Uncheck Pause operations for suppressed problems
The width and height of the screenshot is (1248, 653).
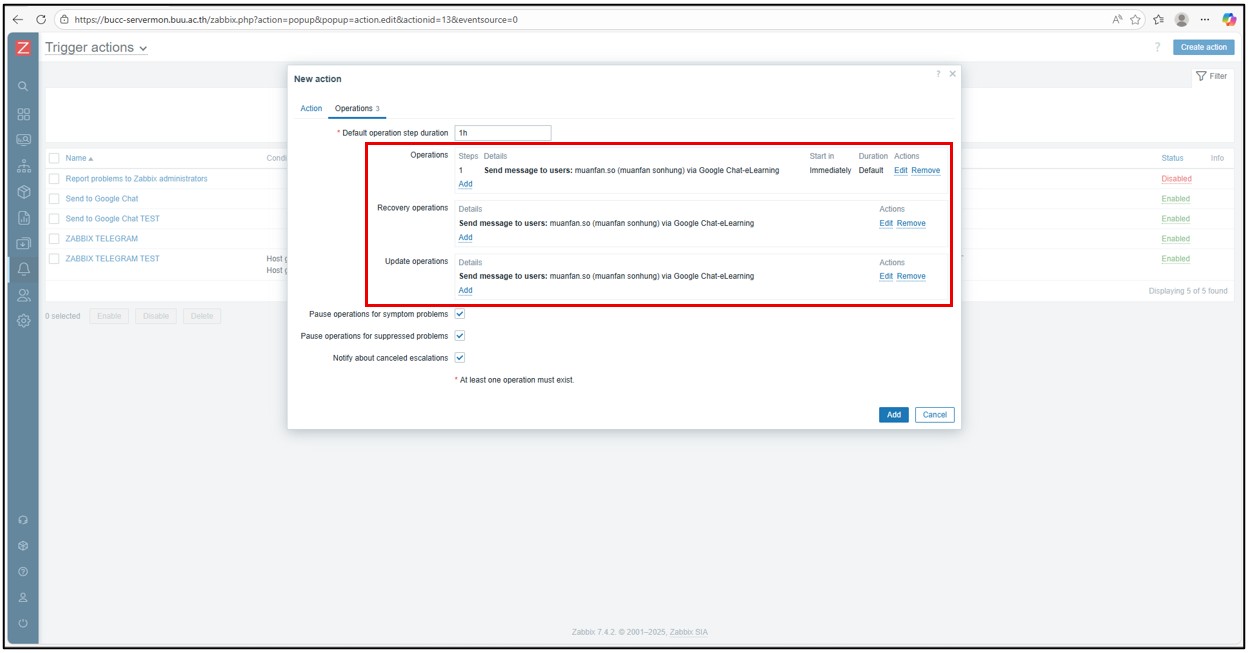tap(460, 336)
